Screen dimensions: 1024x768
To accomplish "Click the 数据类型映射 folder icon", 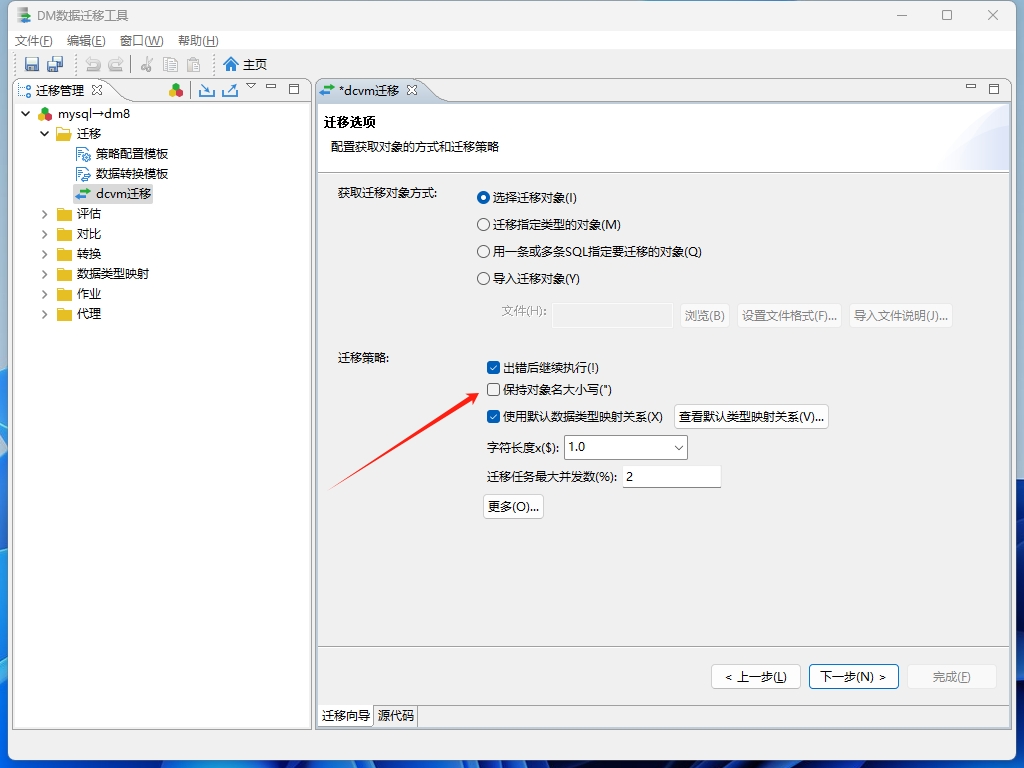I will click(x=64, y=274).
